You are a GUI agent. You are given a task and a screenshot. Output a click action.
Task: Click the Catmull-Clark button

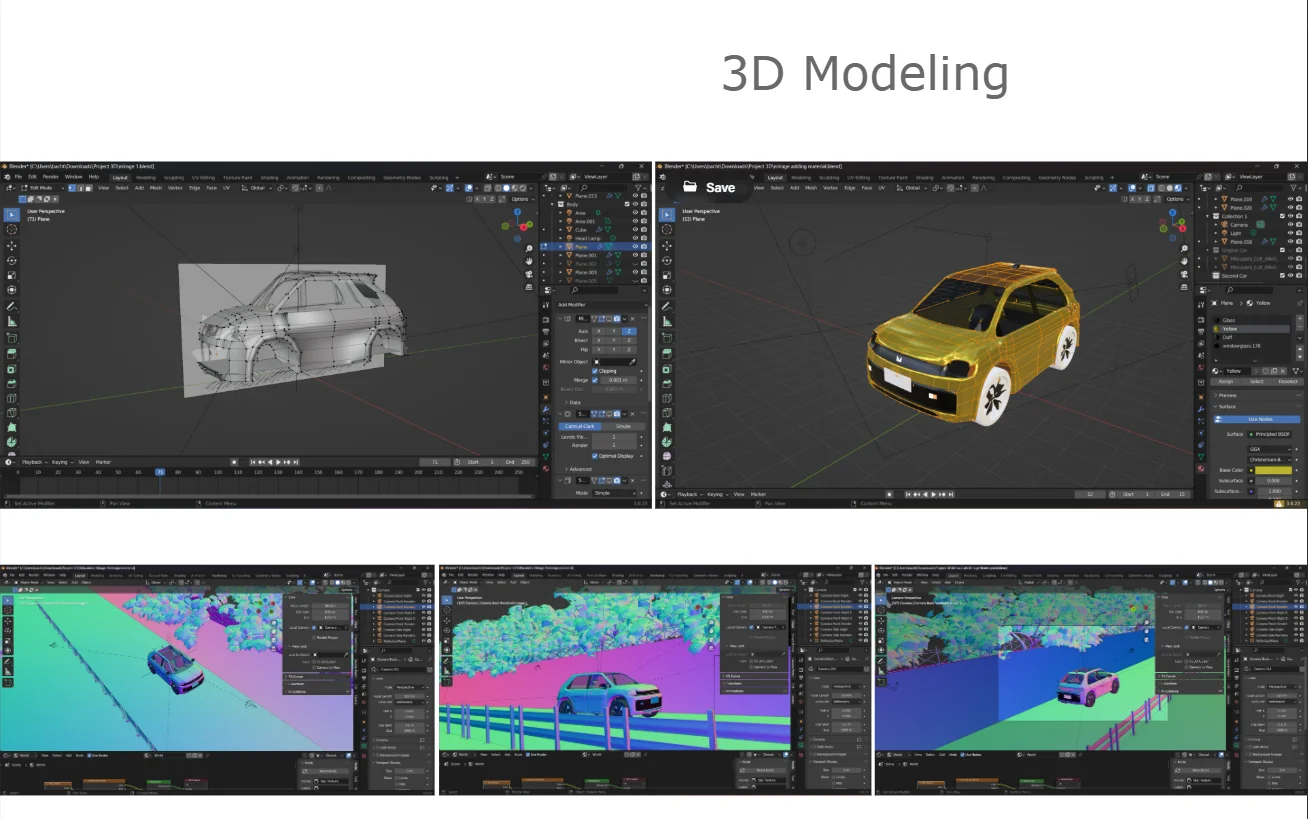[579, 426]
